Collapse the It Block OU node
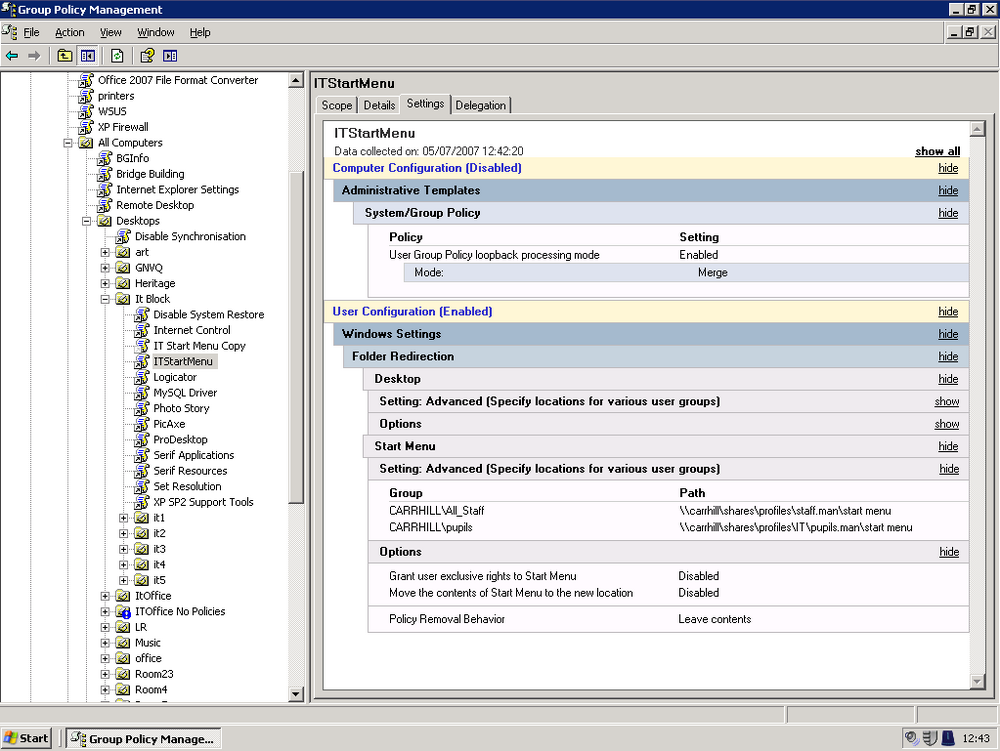 click(105, 299)
